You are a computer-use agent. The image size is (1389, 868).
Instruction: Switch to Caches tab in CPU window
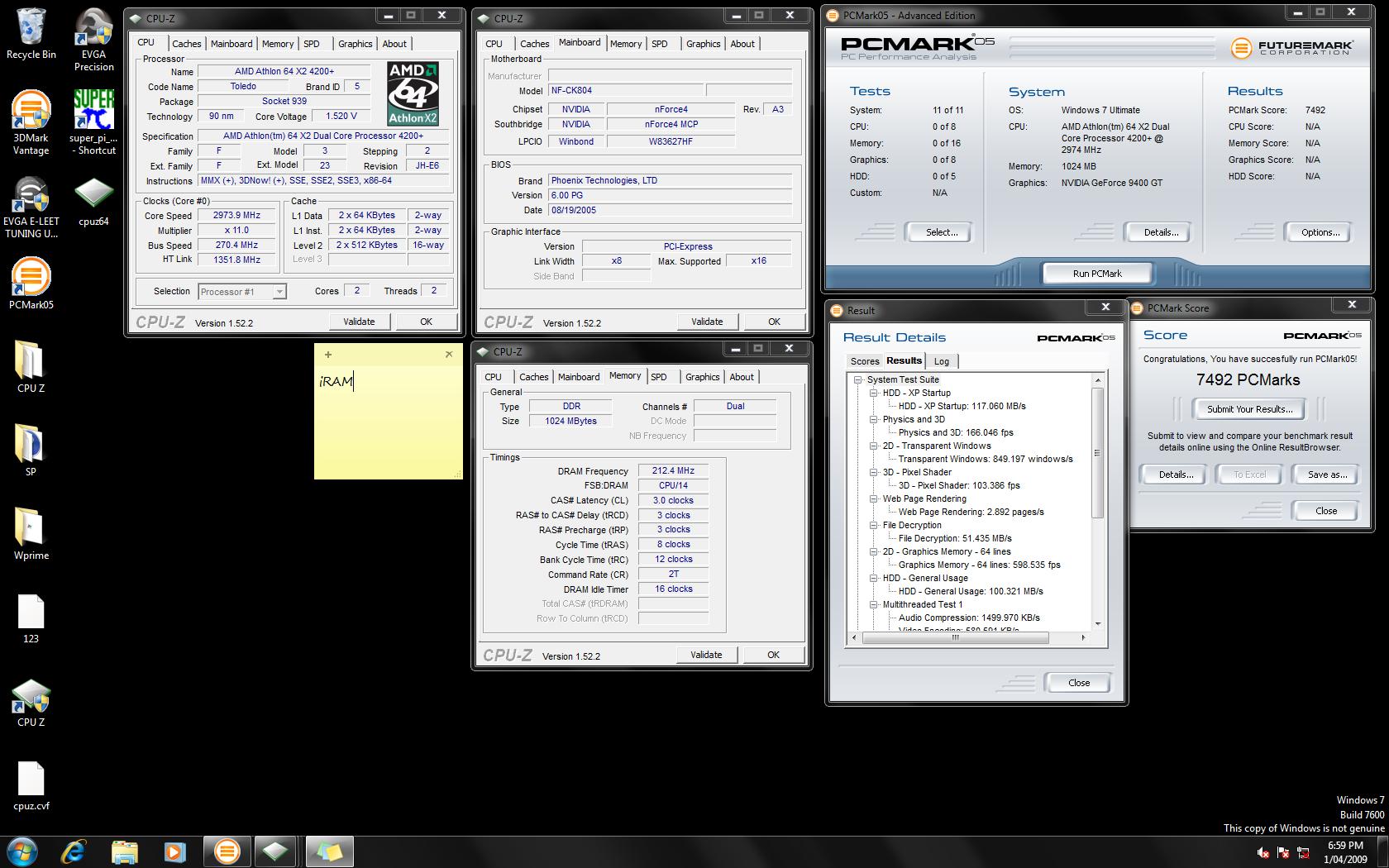[x=186, y=44]
